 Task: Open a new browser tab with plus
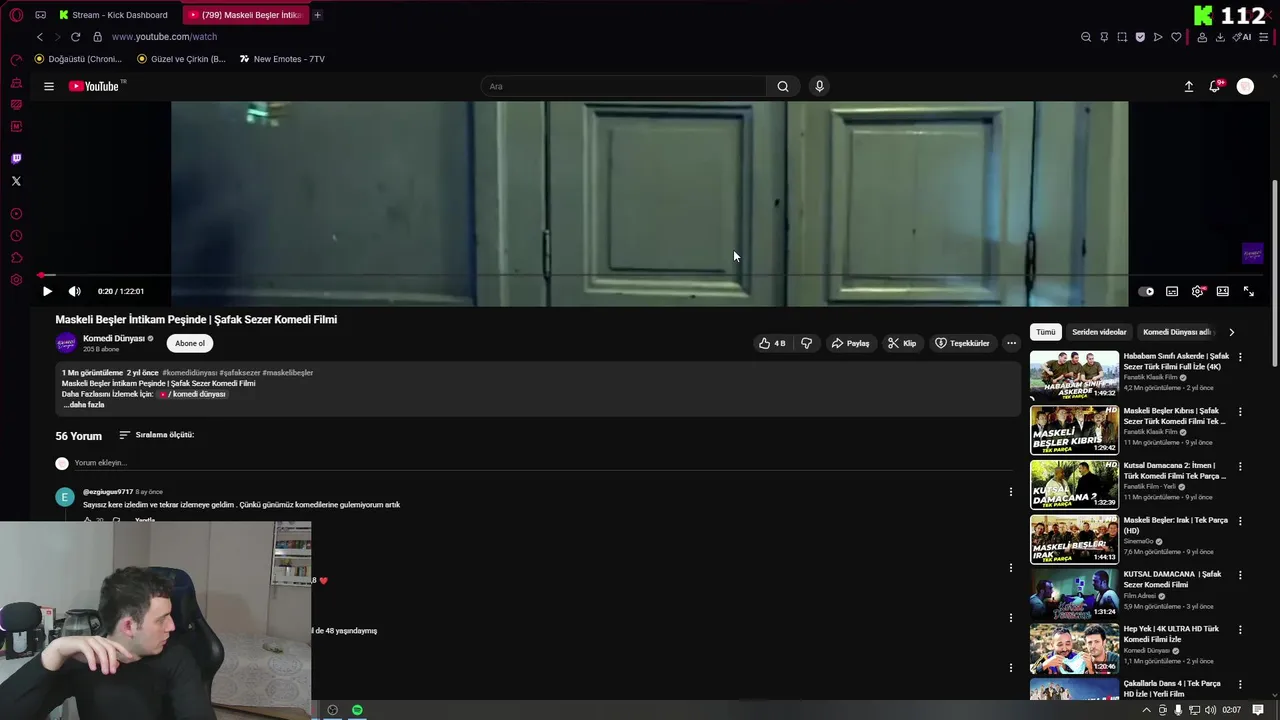317,15
